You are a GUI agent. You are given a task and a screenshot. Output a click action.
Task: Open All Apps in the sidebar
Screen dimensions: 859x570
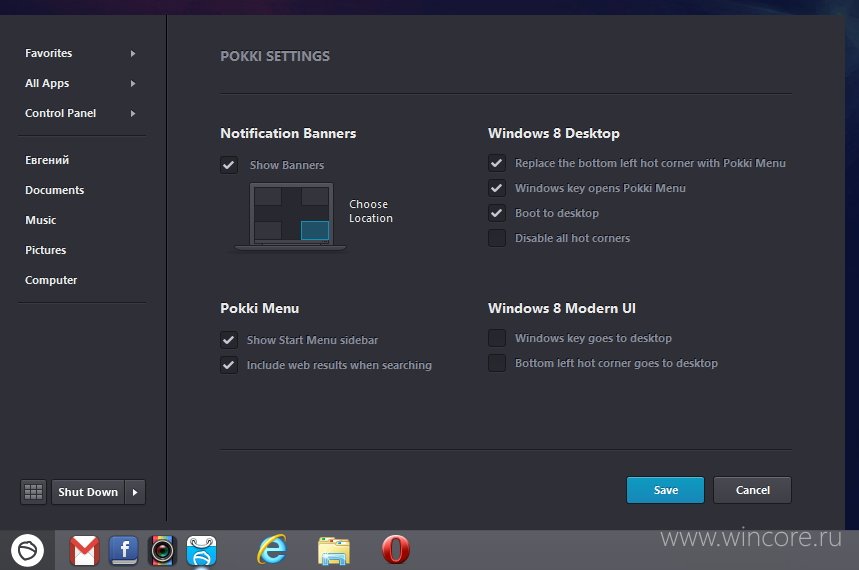pyautogui.click(x=47, y=83)
